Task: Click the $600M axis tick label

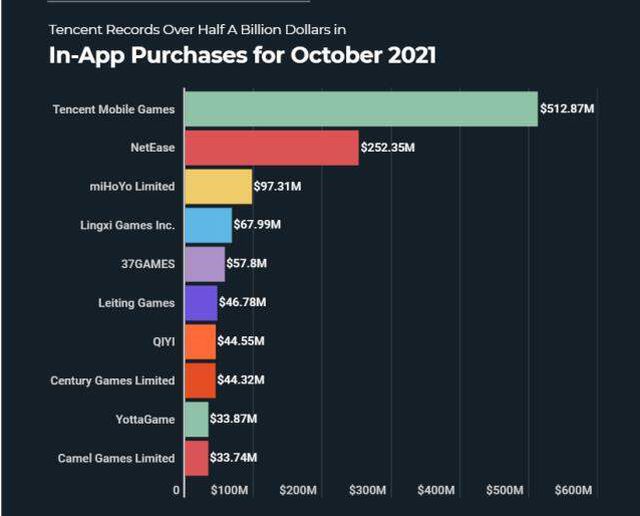Action: coord(573,490)
